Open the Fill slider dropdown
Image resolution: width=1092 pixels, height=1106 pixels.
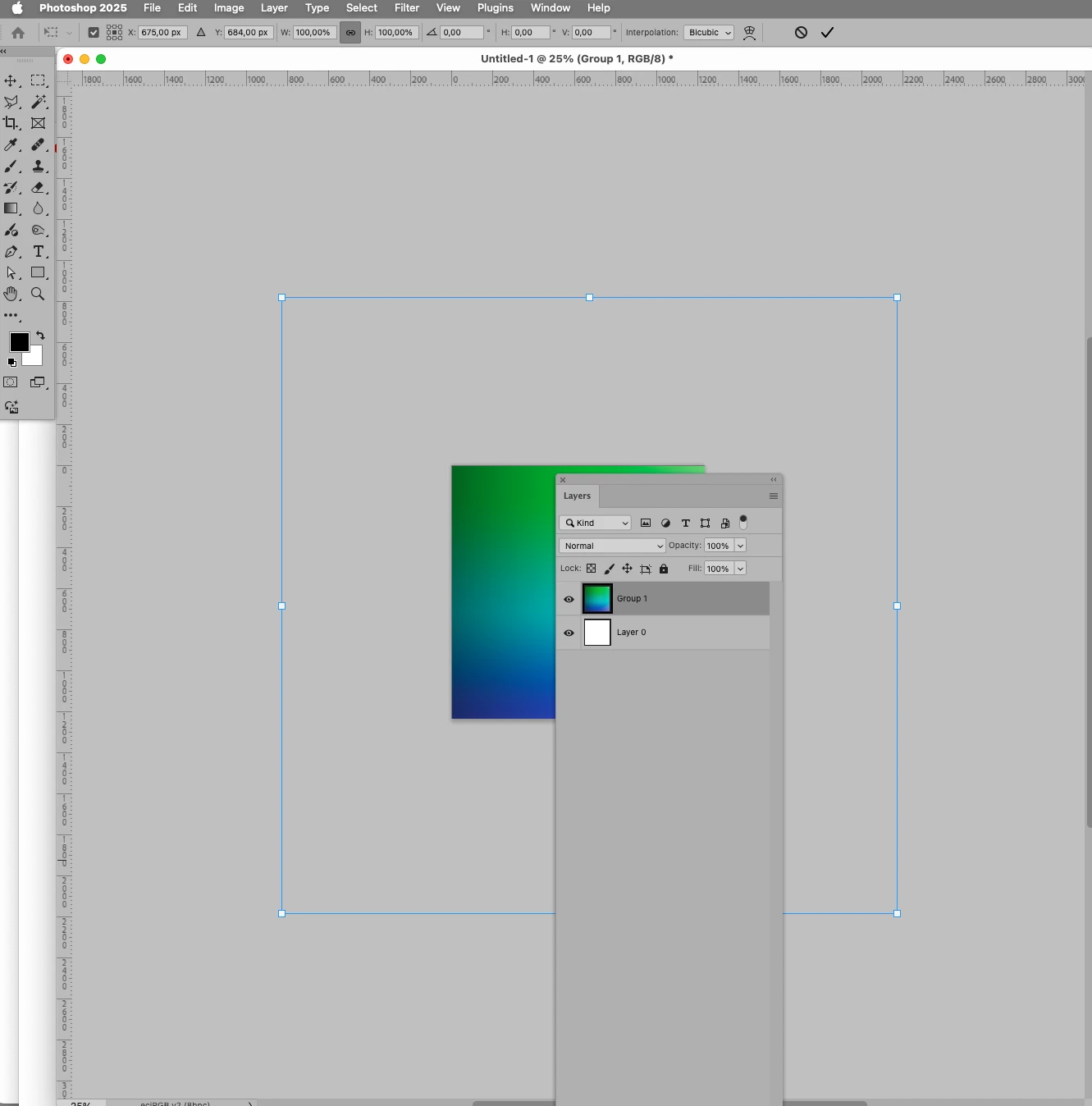click(x=740, y=569)
